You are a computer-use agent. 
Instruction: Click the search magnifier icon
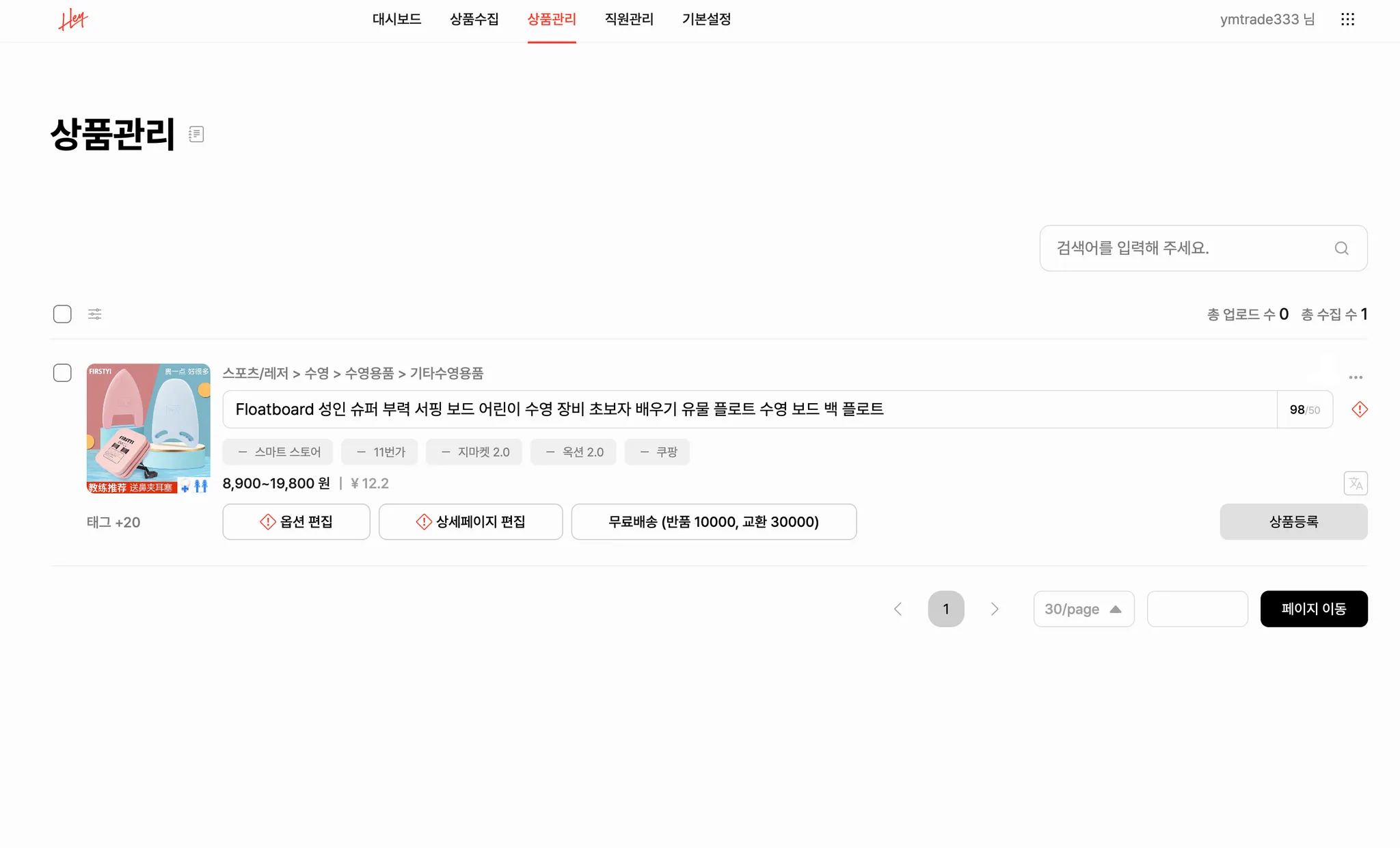click(1341, 248)
